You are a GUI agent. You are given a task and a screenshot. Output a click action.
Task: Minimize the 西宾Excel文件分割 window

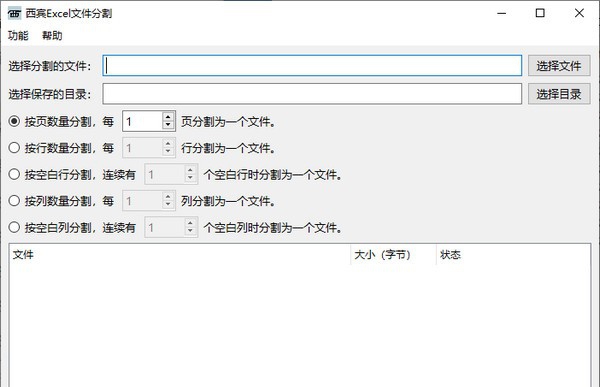(502, 13)
